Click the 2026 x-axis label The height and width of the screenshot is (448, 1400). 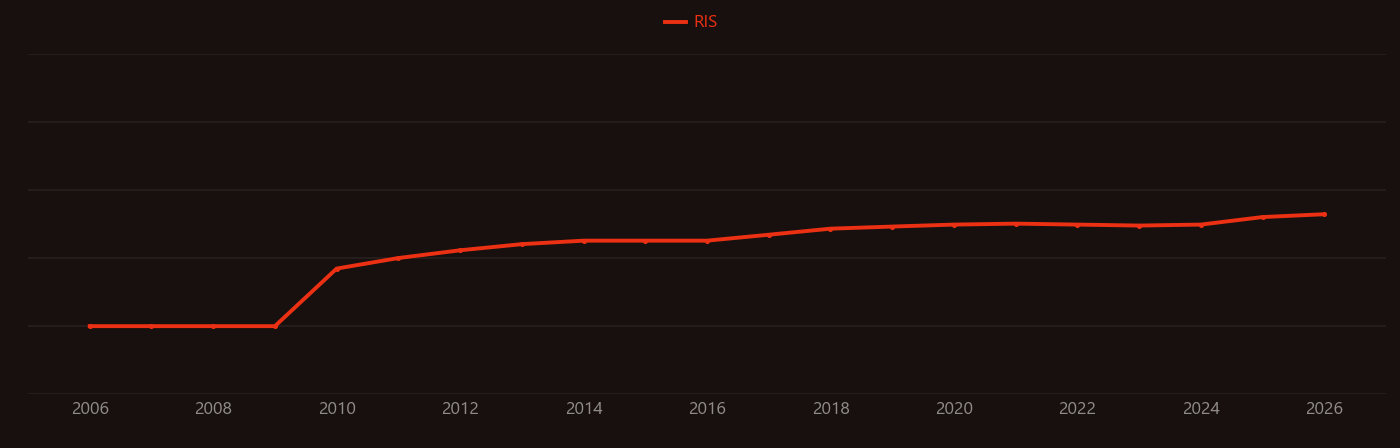click(1324, 409)
